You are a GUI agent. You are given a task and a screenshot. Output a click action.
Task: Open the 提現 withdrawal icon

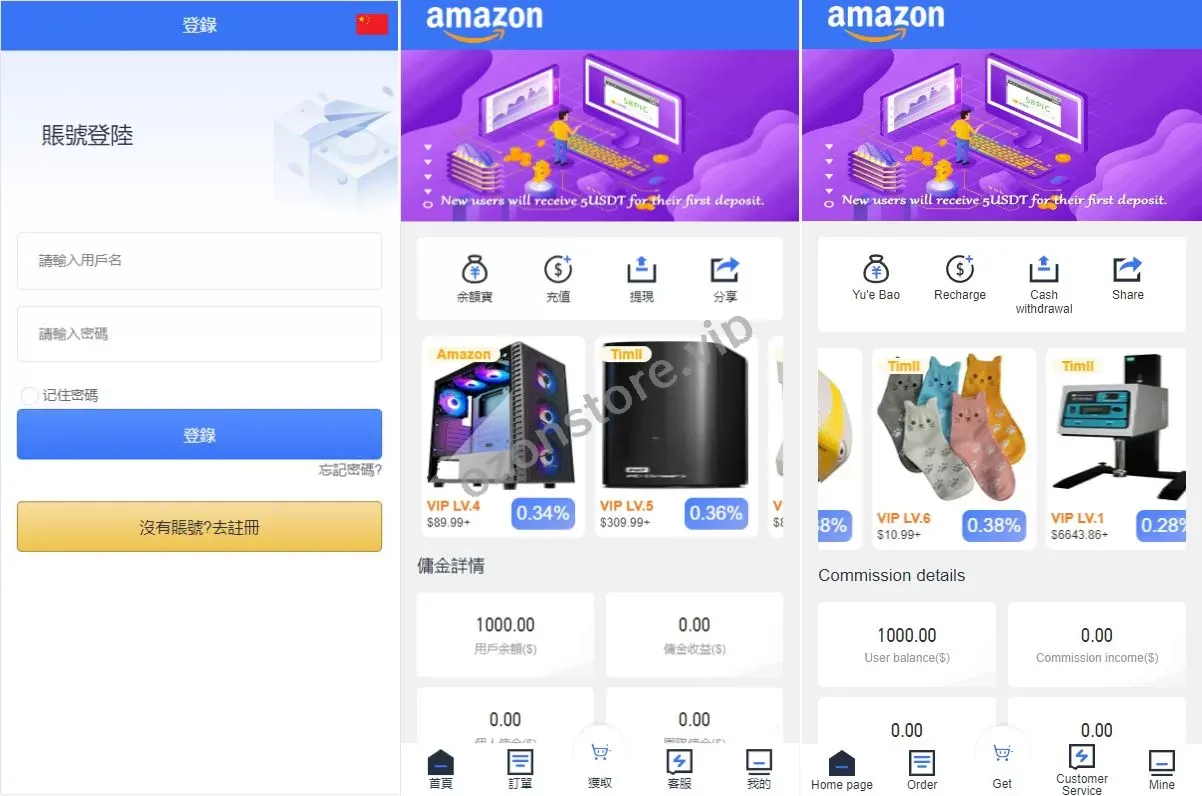pyautogui.click(x=641, y=270)
